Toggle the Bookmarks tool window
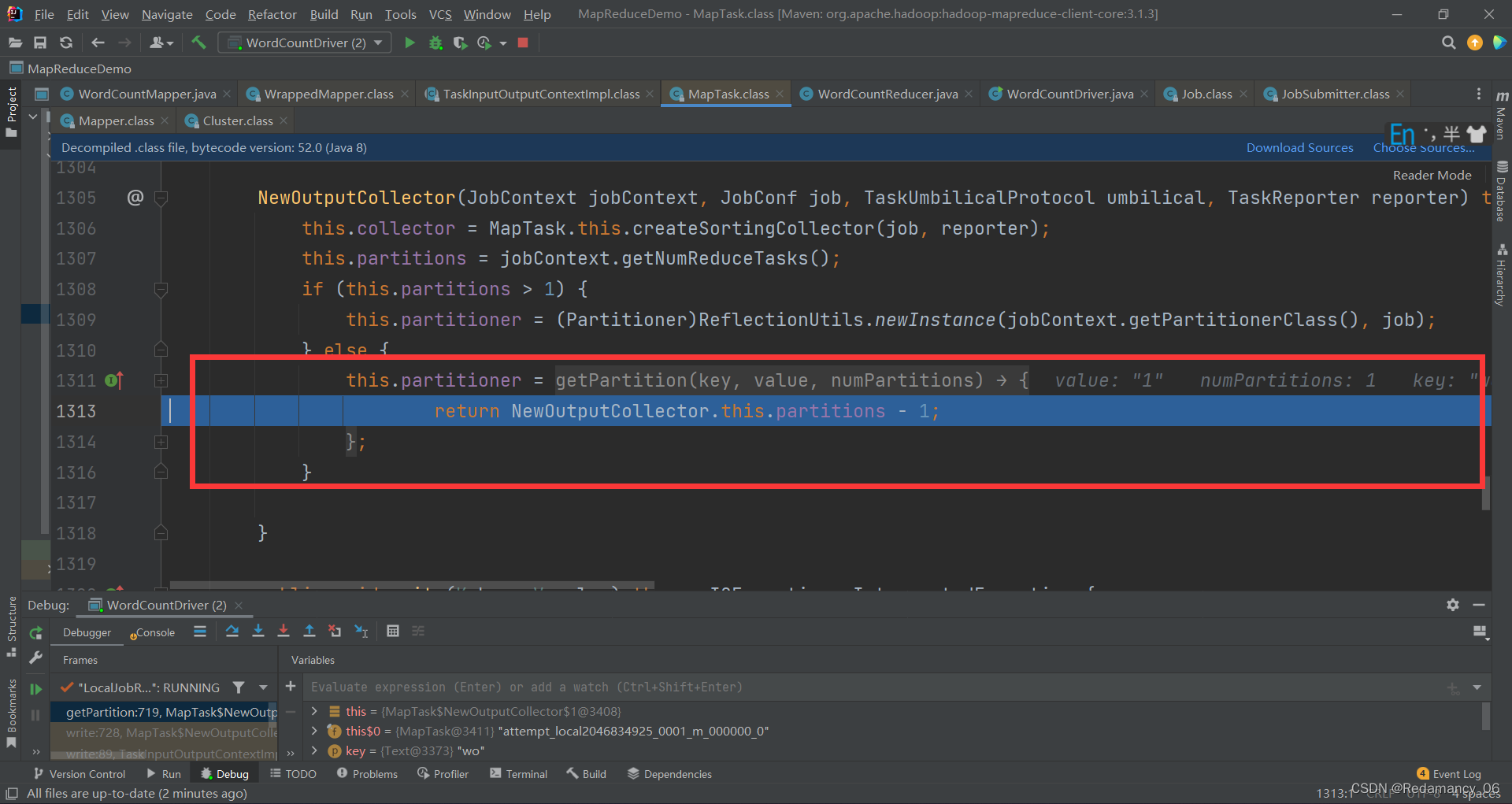 [11, 713]
